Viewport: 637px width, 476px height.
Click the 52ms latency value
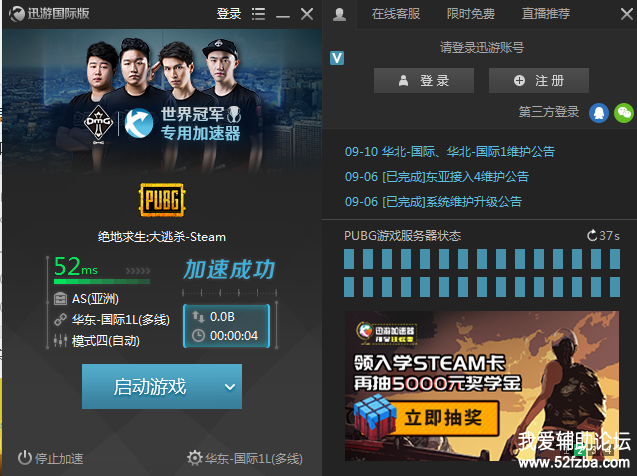[76, 266]
